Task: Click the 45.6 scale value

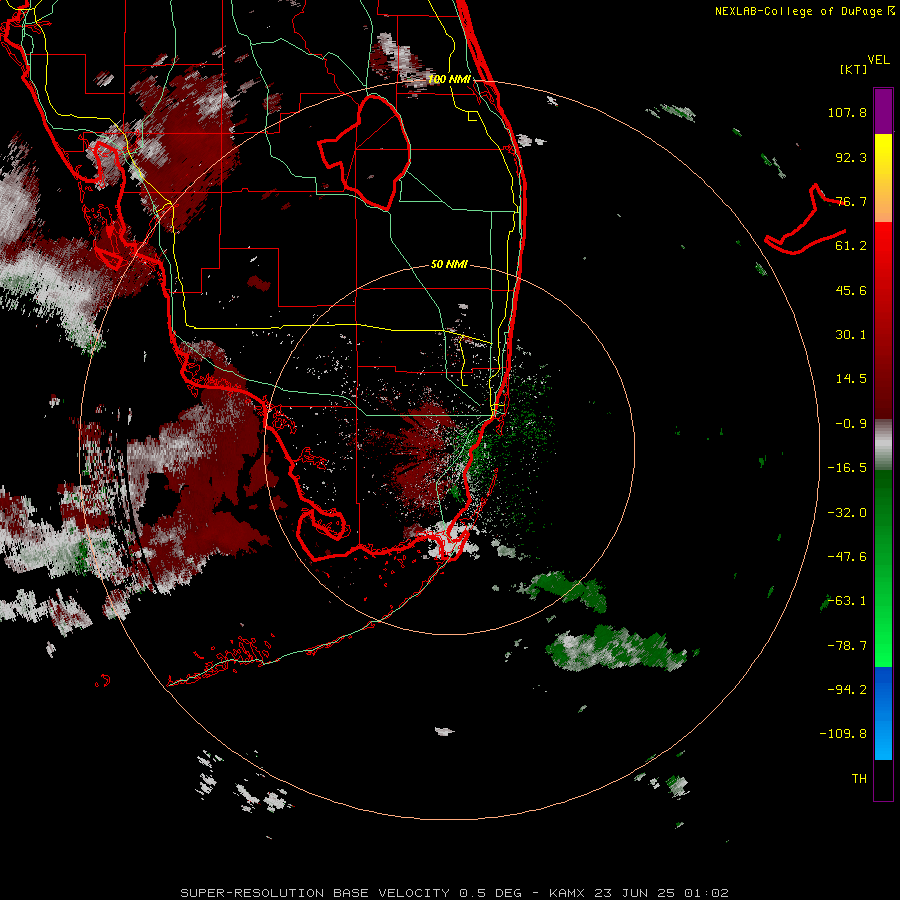Action: coord(851,290)
